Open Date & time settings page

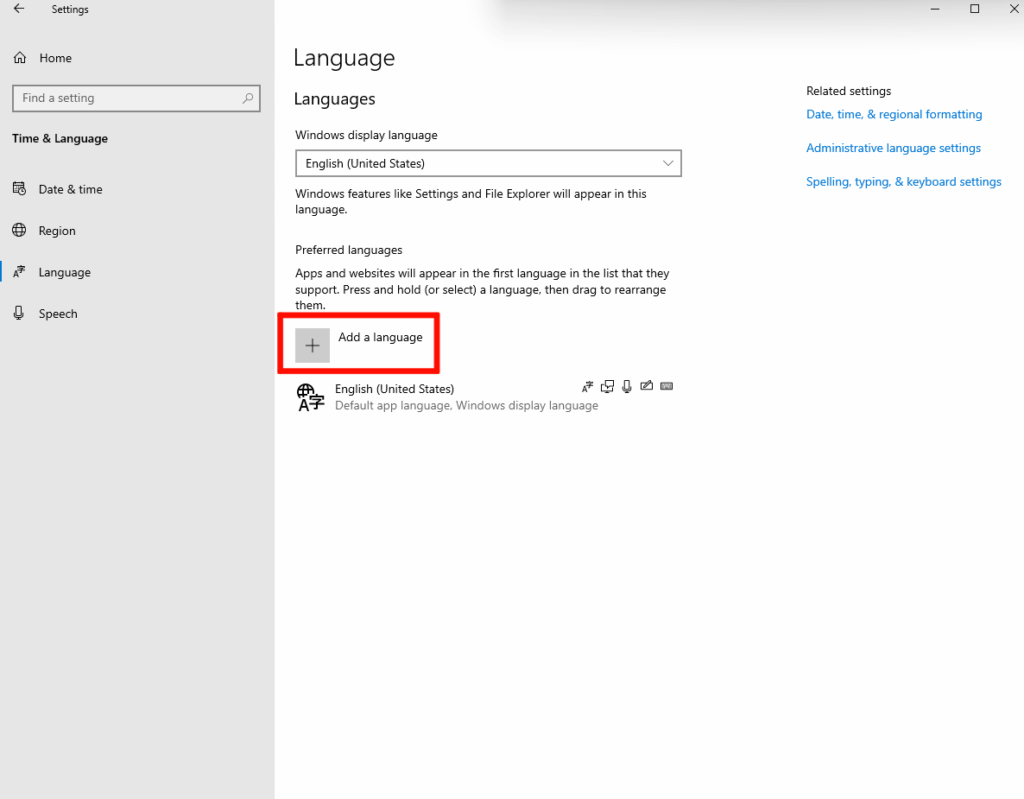pos(70,189)
